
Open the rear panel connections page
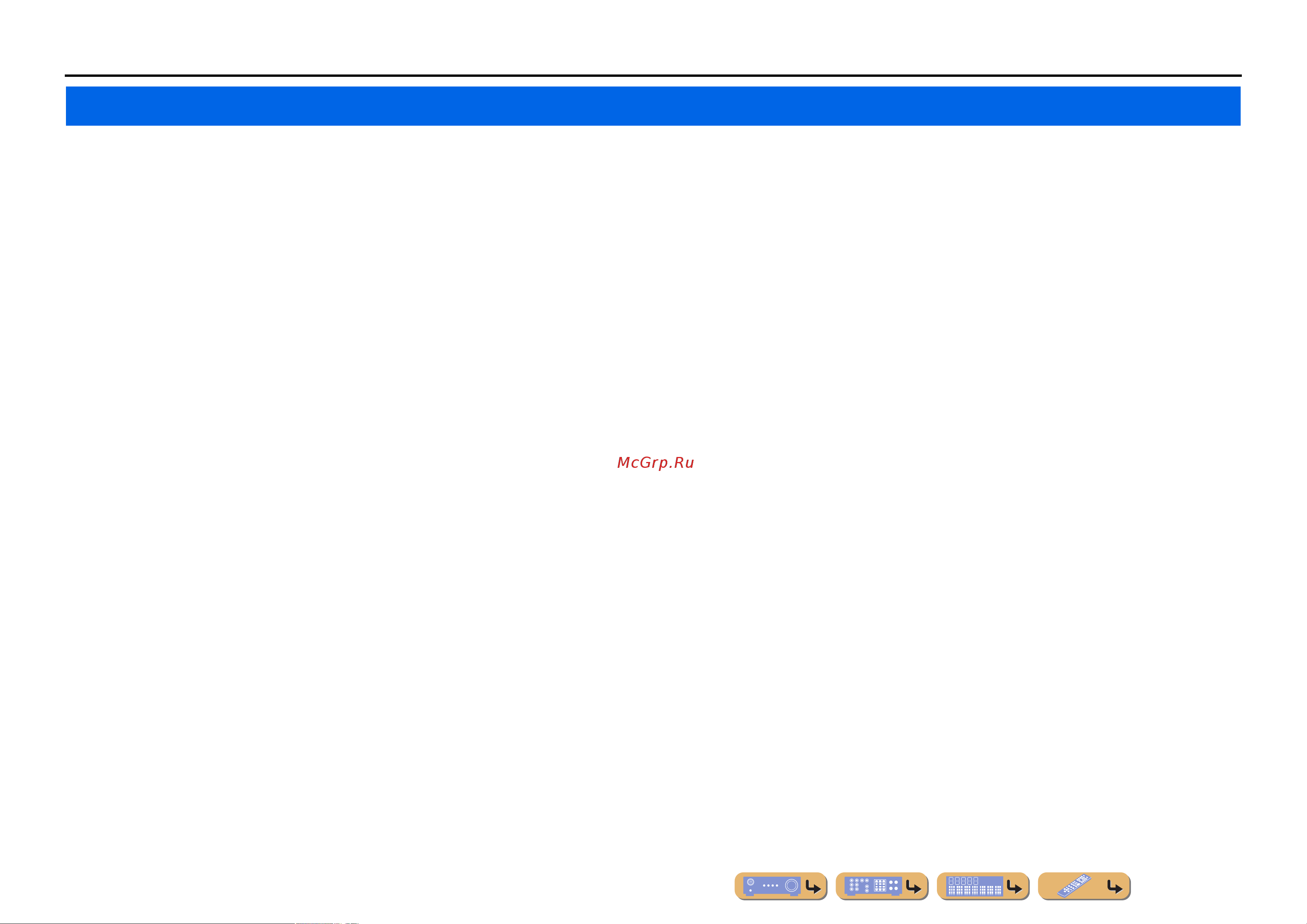(882, 886)
